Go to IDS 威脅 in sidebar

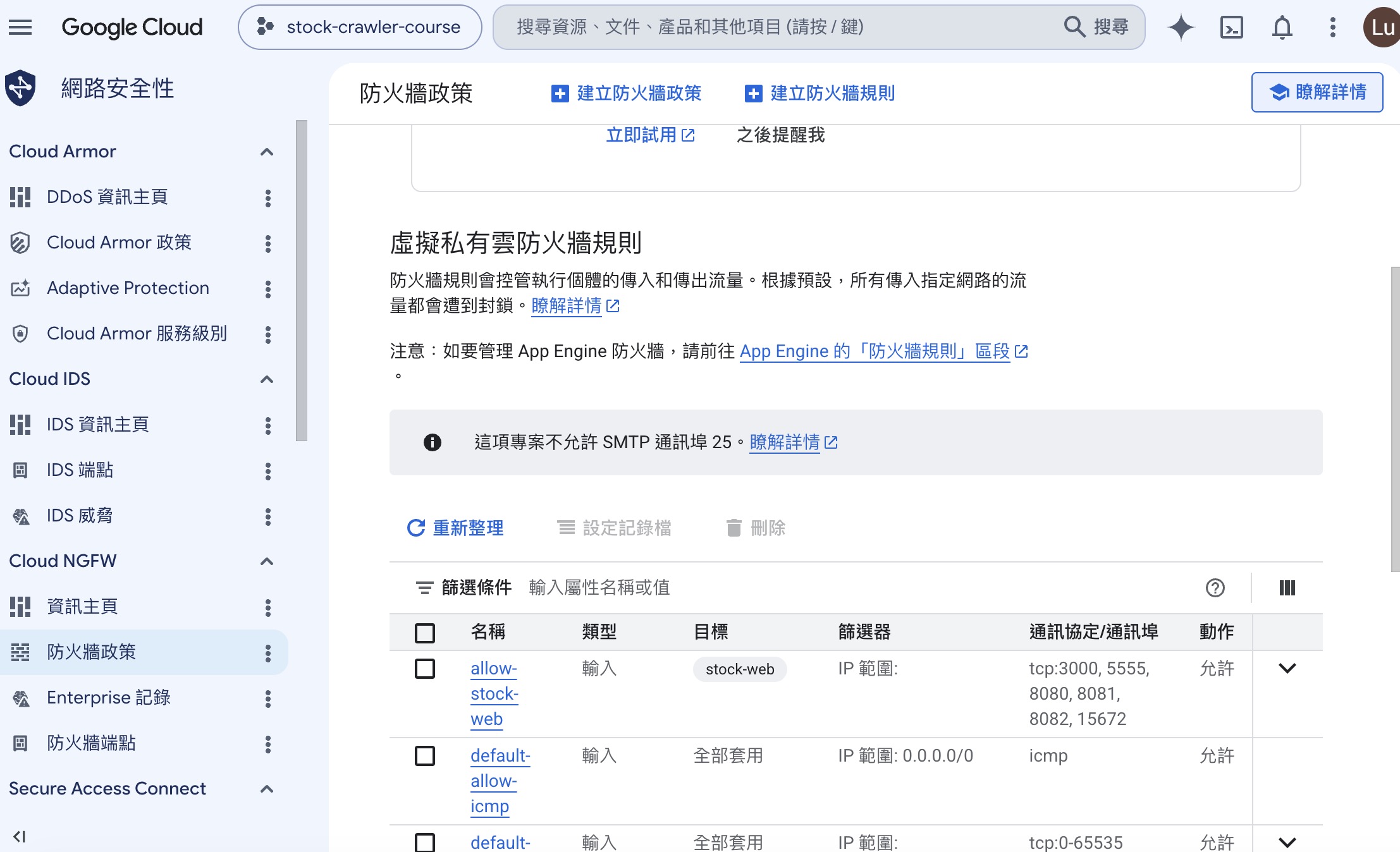click(x=80, y=516)
